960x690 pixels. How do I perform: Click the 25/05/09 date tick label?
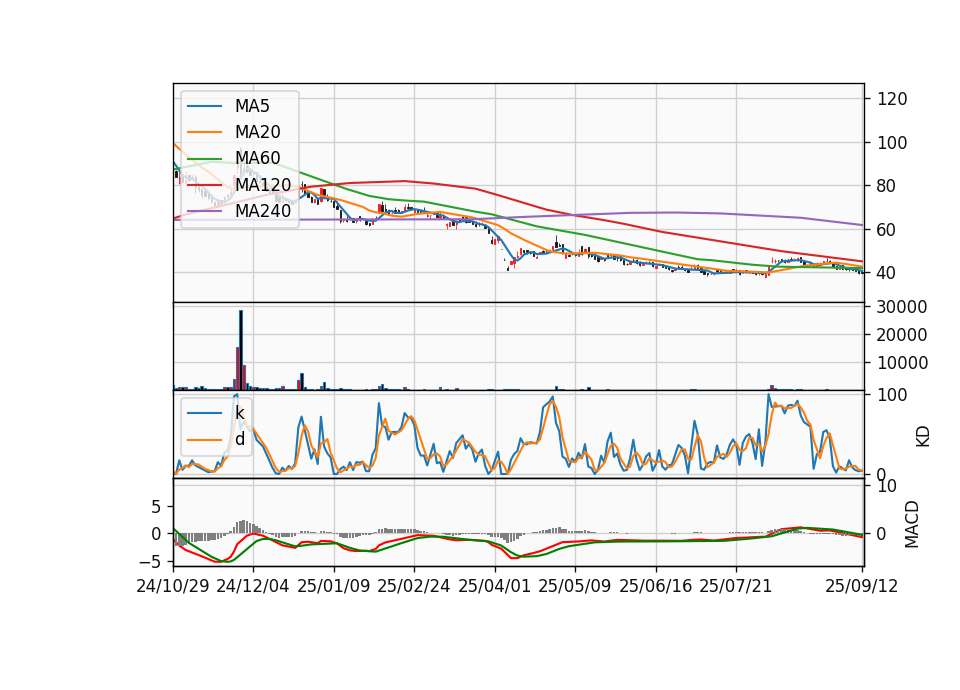[574, 587]
